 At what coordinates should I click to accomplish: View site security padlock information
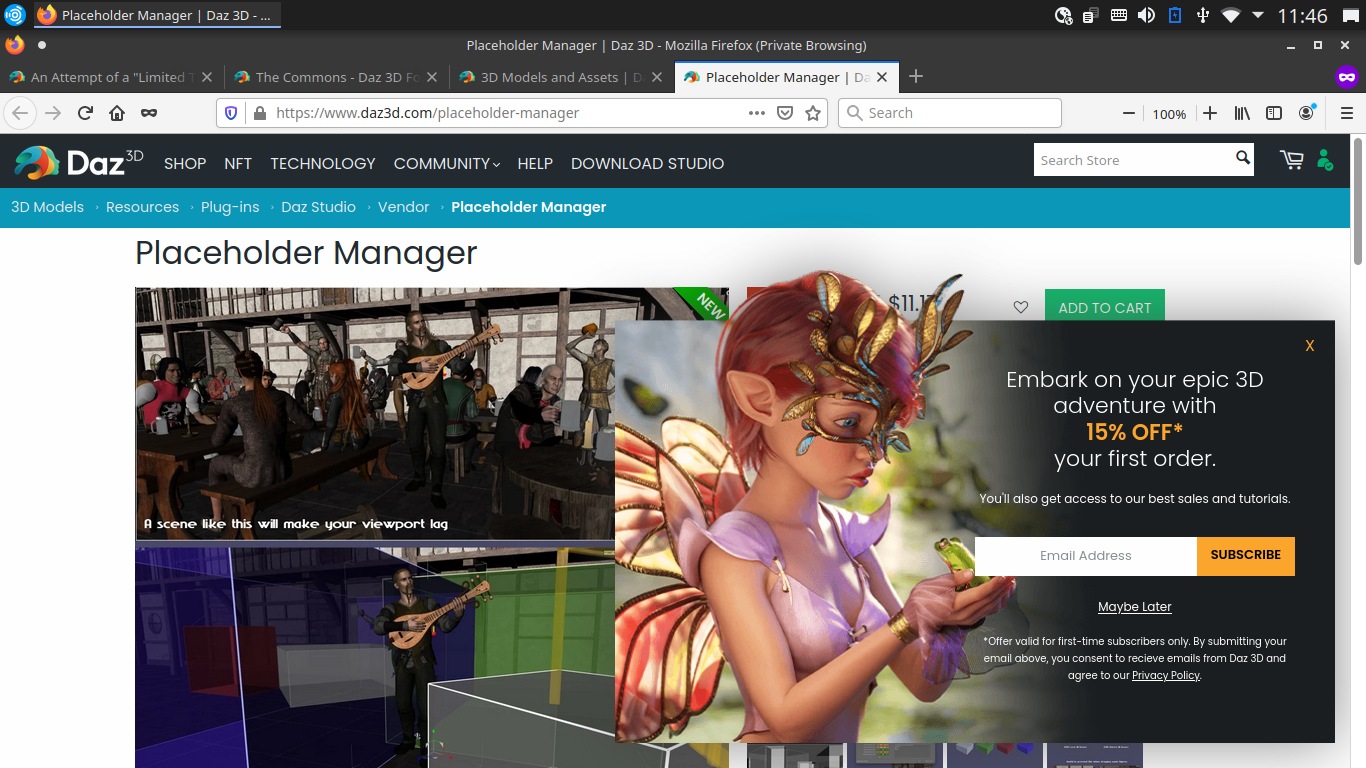pyautogui.click(x=259, y=113)
